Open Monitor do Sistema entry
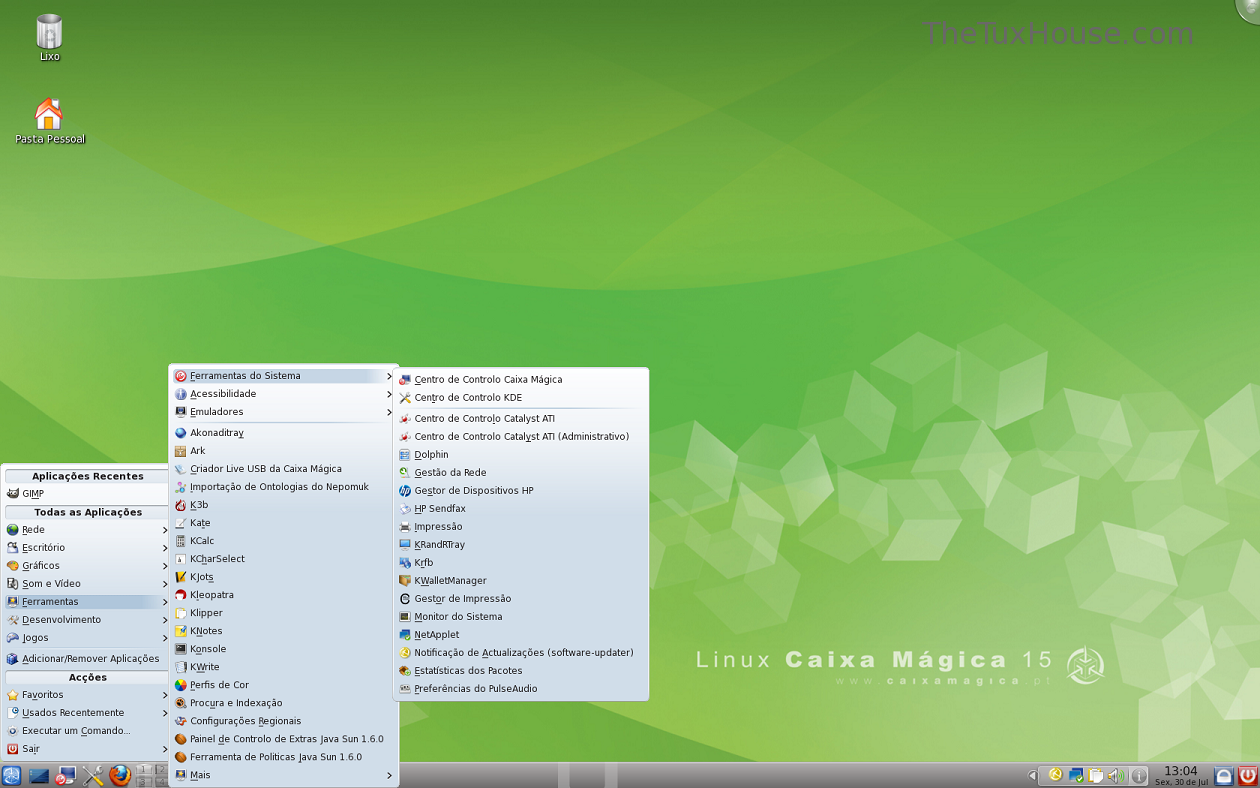 458,617
